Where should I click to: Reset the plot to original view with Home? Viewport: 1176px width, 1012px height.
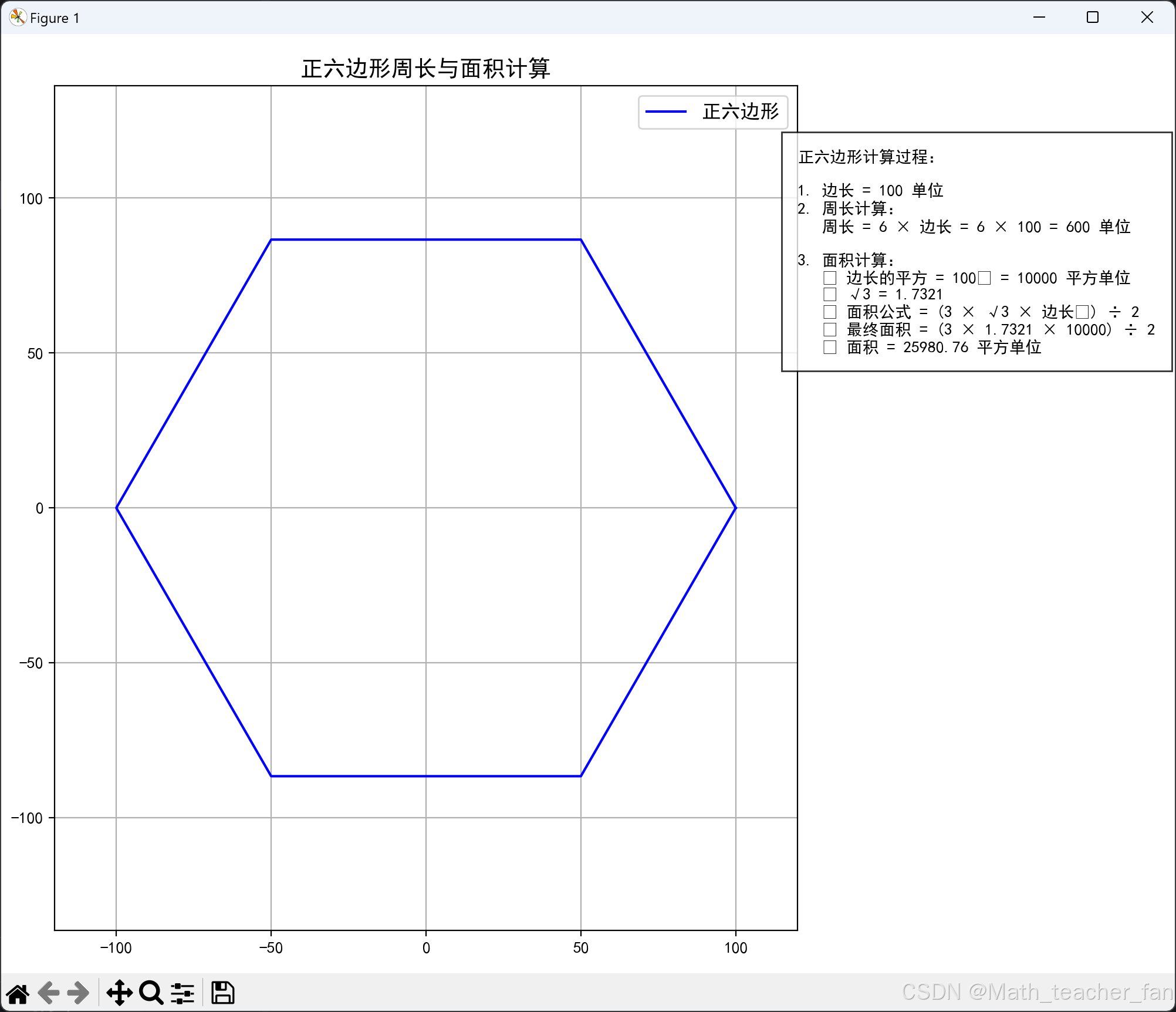(x=18, y=993)
